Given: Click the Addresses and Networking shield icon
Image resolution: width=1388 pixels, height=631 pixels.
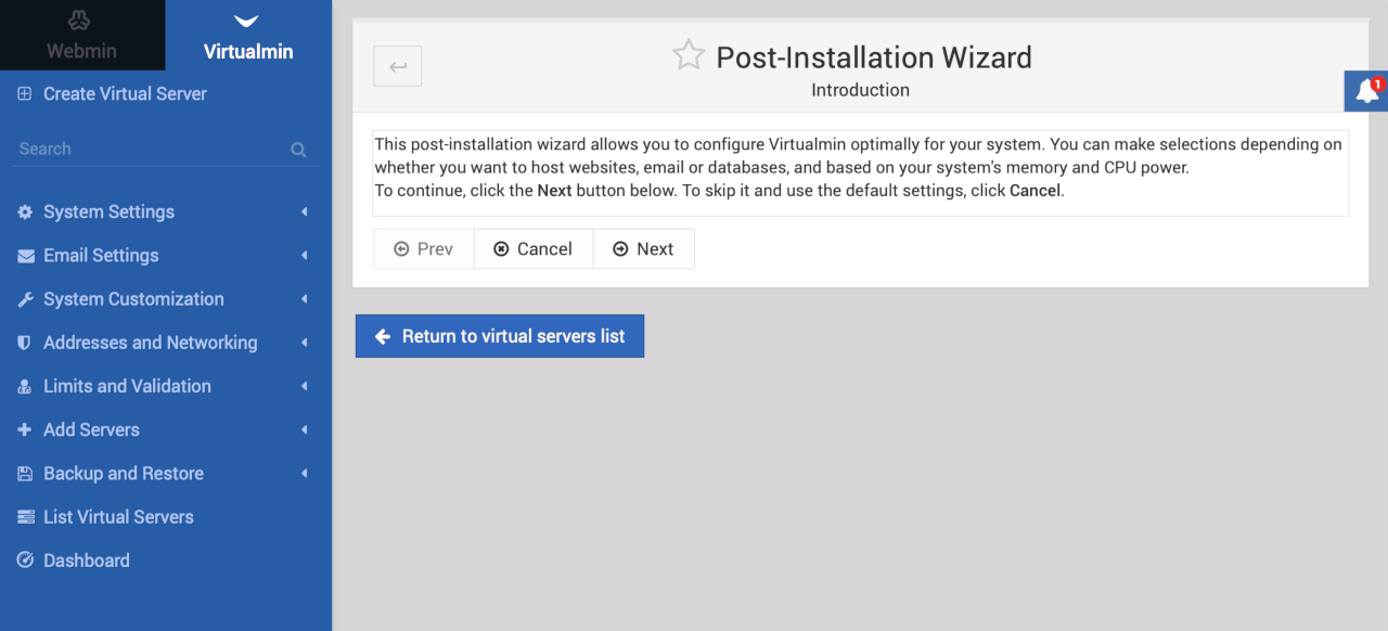Looking at the screenshot, I should 24,342.
